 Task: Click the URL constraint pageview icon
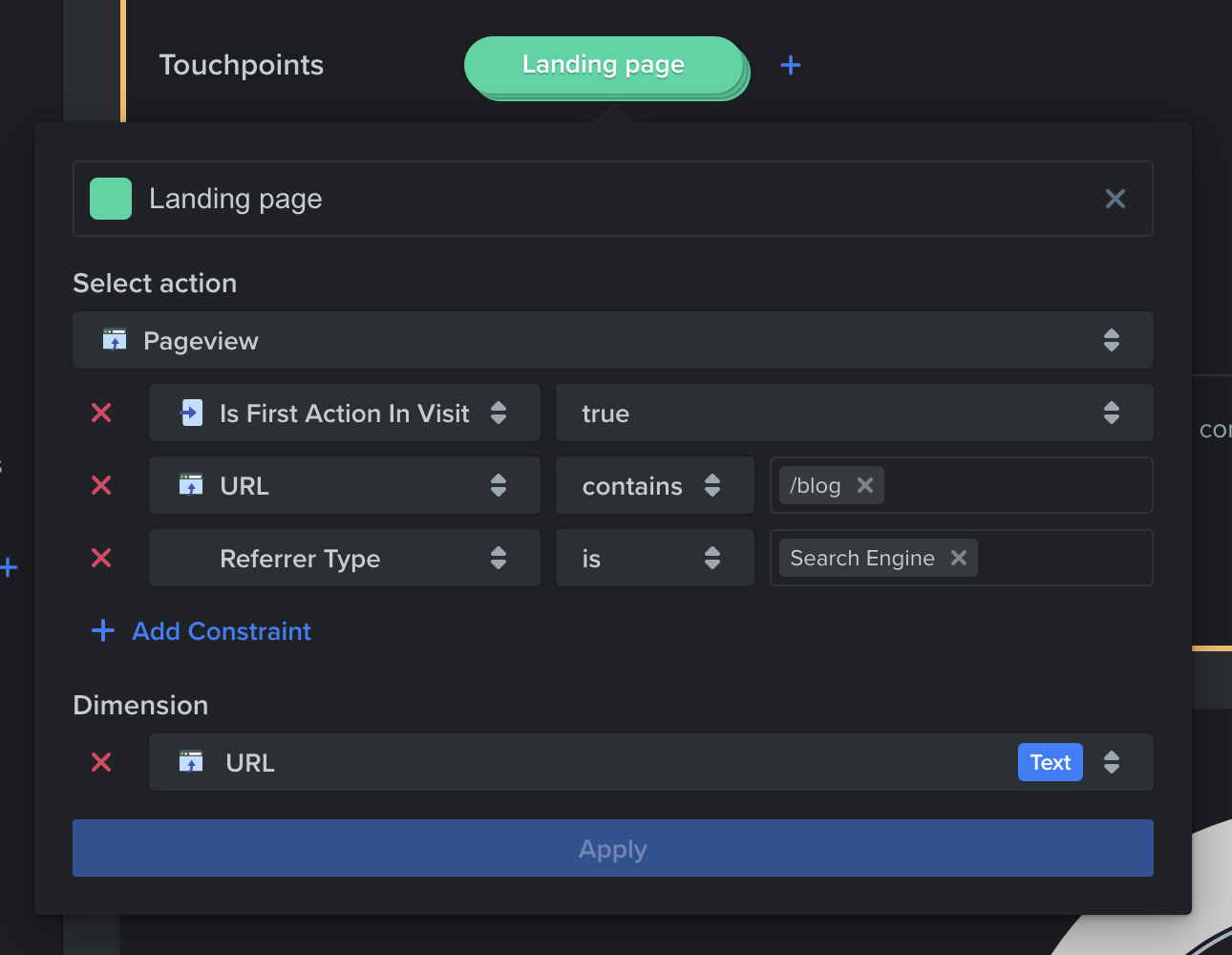click(191, 485)
